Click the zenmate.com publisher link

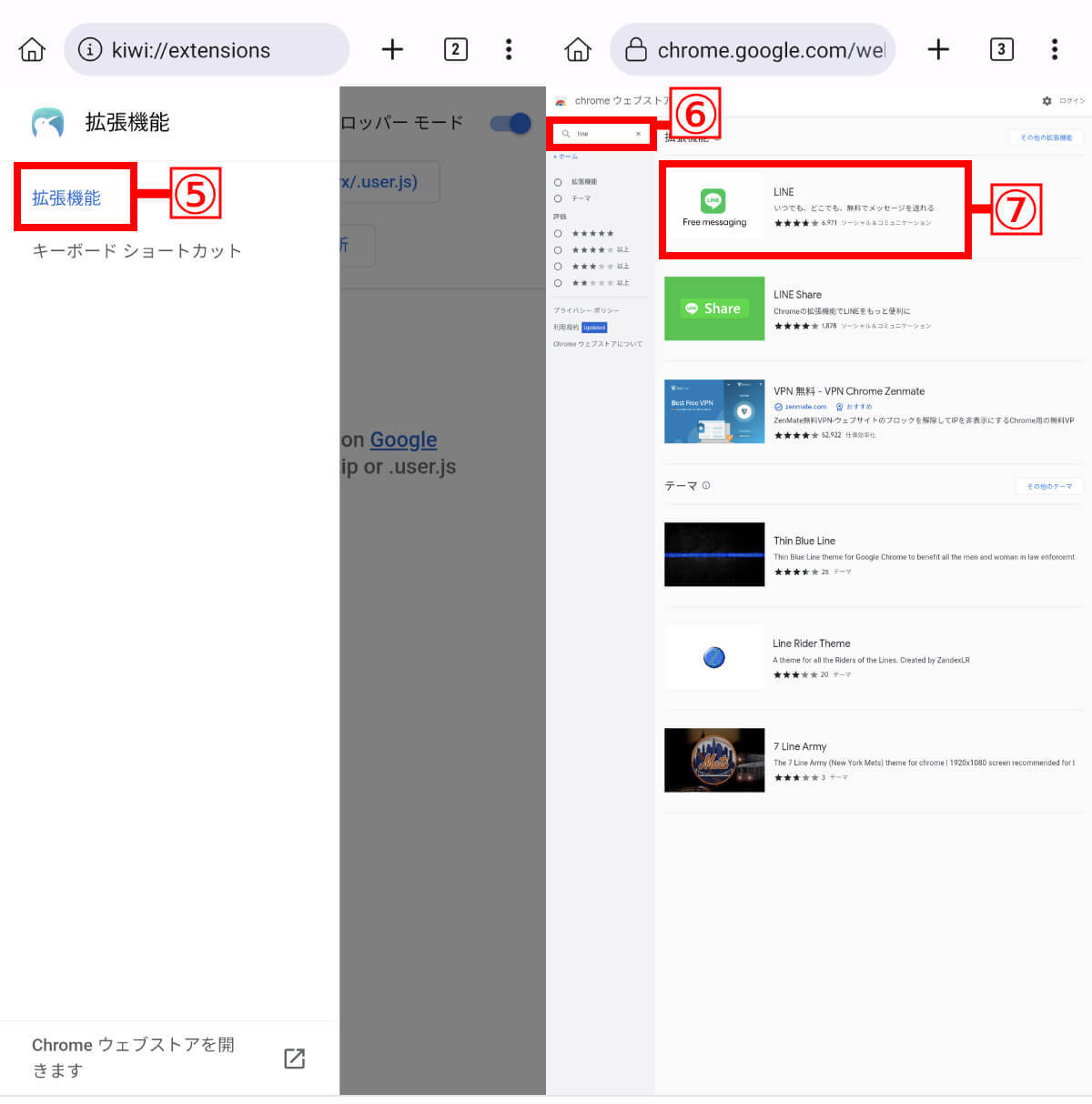click(805, 407)
